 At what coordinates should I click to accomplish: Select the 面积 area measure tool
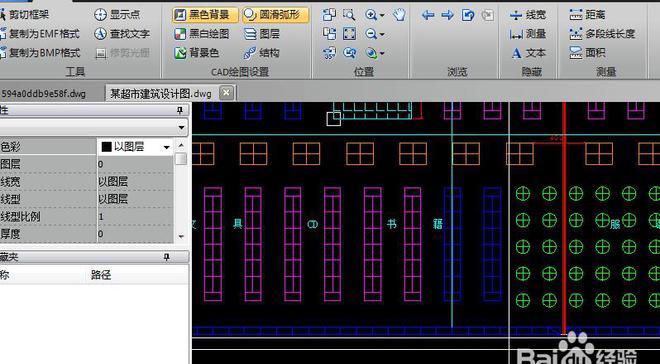coord(588,53)
